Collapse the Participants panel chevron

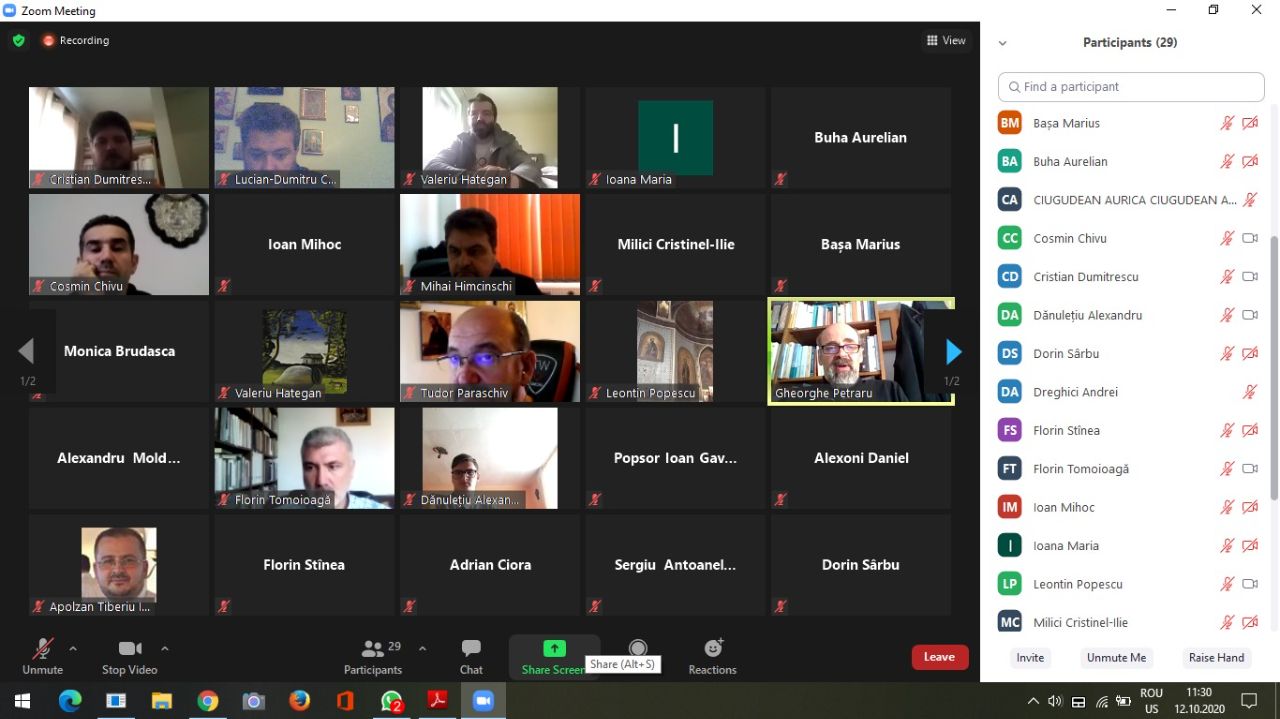point(1002,43)
